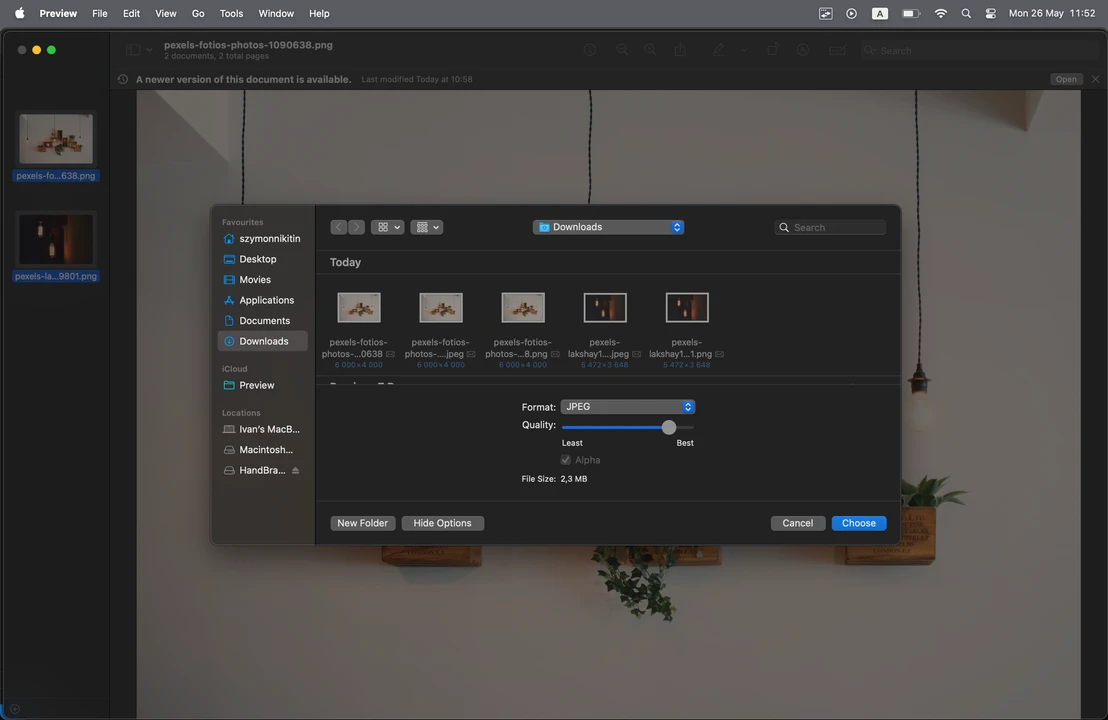The image size is (1108, 720).
Task: Click the Inspector info icon in toolbar
Action: coord(590,49)
